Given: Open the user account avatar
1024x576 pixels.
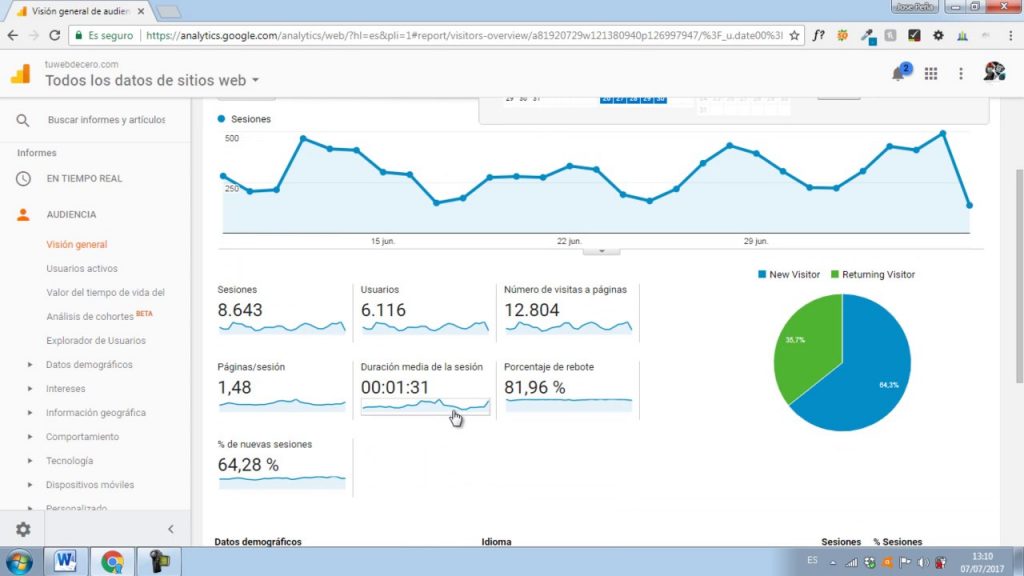Looking at the screenshot, I should click(994, 72).
